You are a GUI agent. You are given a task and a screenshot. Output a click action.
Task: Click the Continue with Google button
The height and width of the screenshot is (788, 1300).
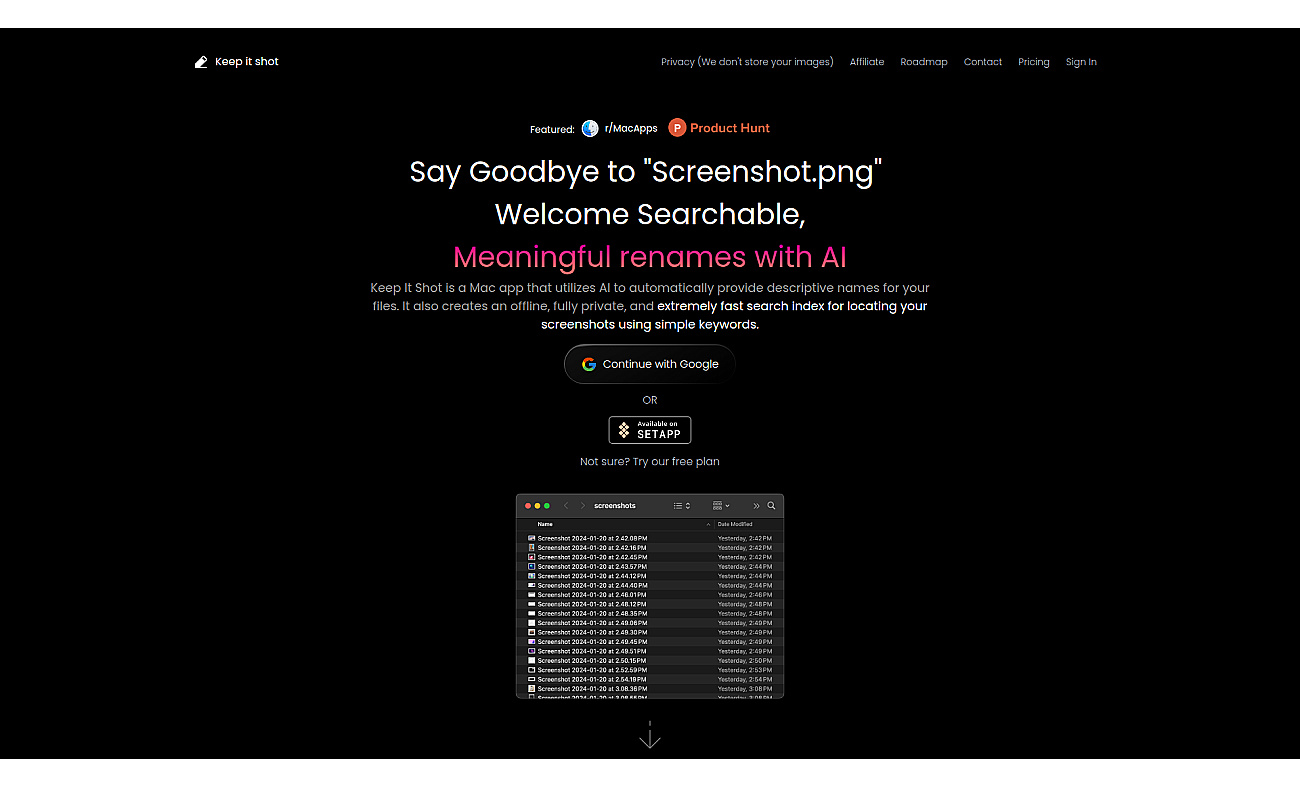pos(650,364)
